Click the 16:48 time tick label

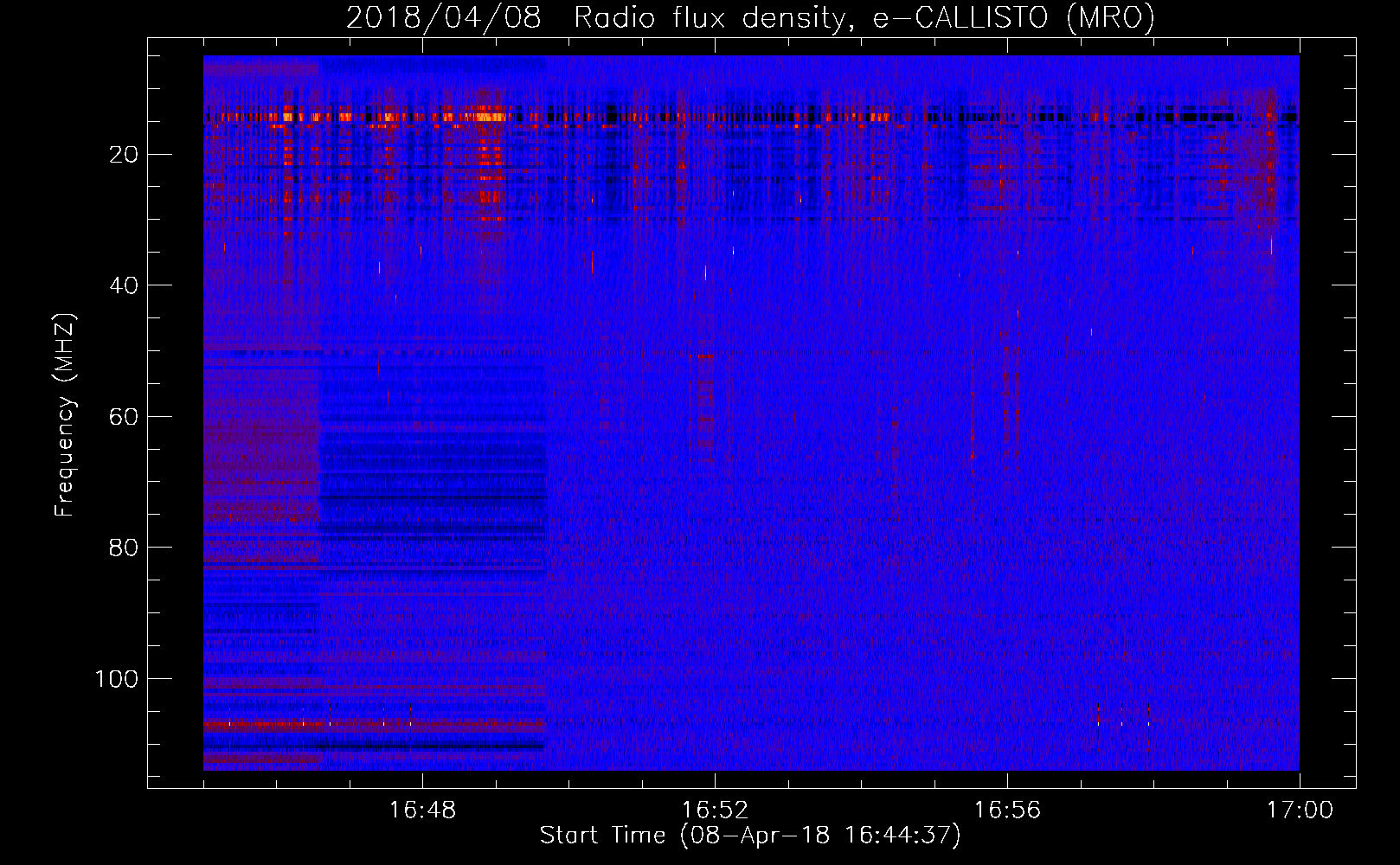(422, 811)
